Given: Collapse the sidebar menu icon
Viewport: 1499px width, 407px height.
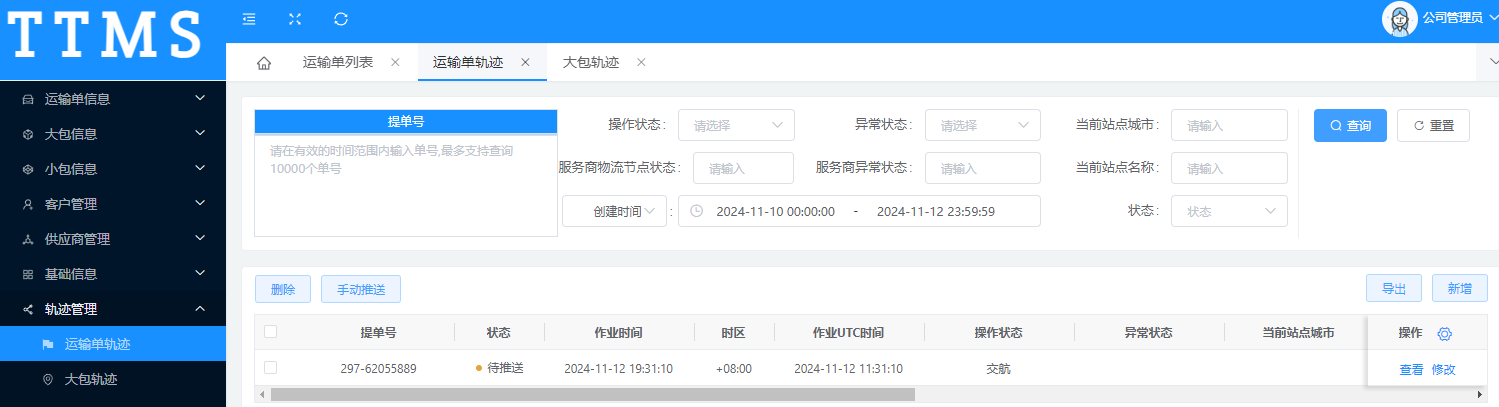Looking at the screenshot, I should click(x=249, y=18).
